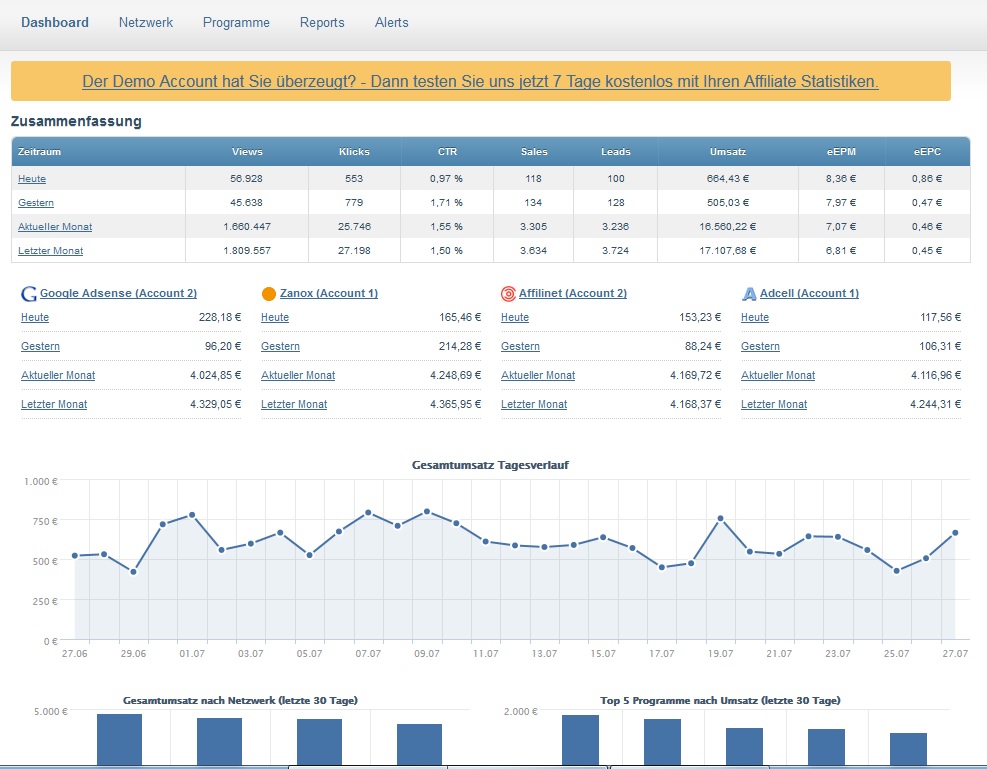Select the 19.07 data point on revenue chart

[x=720, y=519]
